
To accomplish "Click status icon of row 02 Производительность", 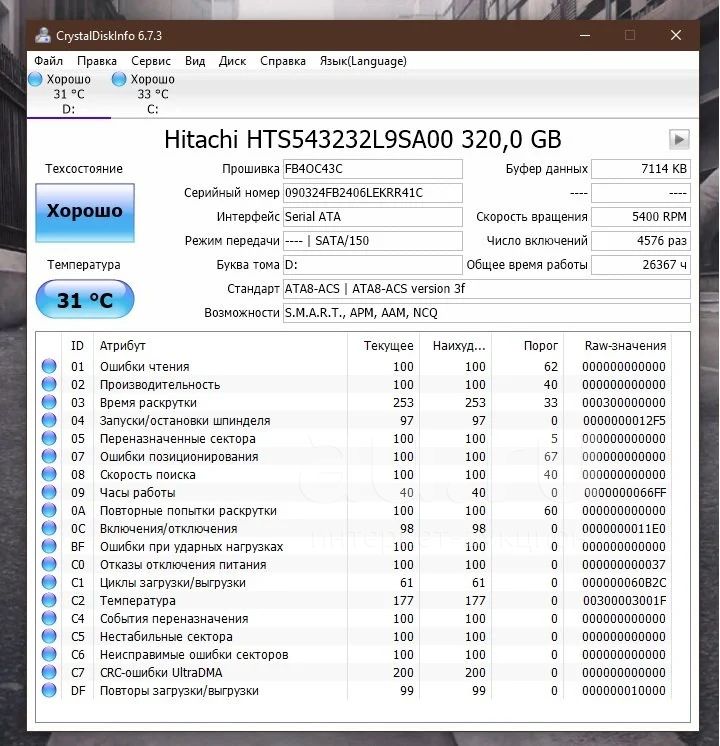I will [x=49, y=384].
